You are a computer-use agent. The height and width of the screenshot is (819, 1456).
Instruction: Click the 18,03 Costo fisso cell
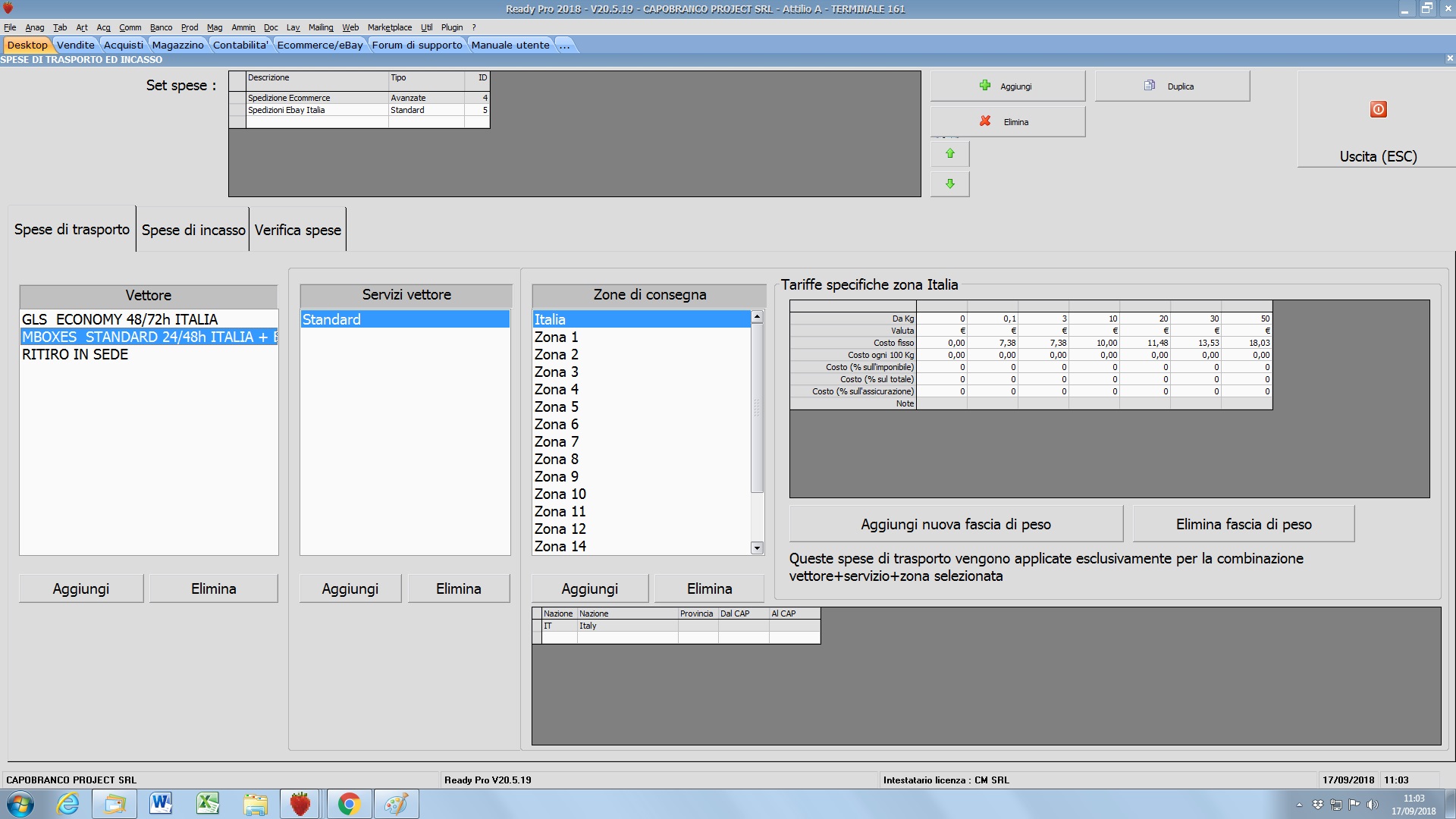pyautogui.click(x=1247, y=343)
